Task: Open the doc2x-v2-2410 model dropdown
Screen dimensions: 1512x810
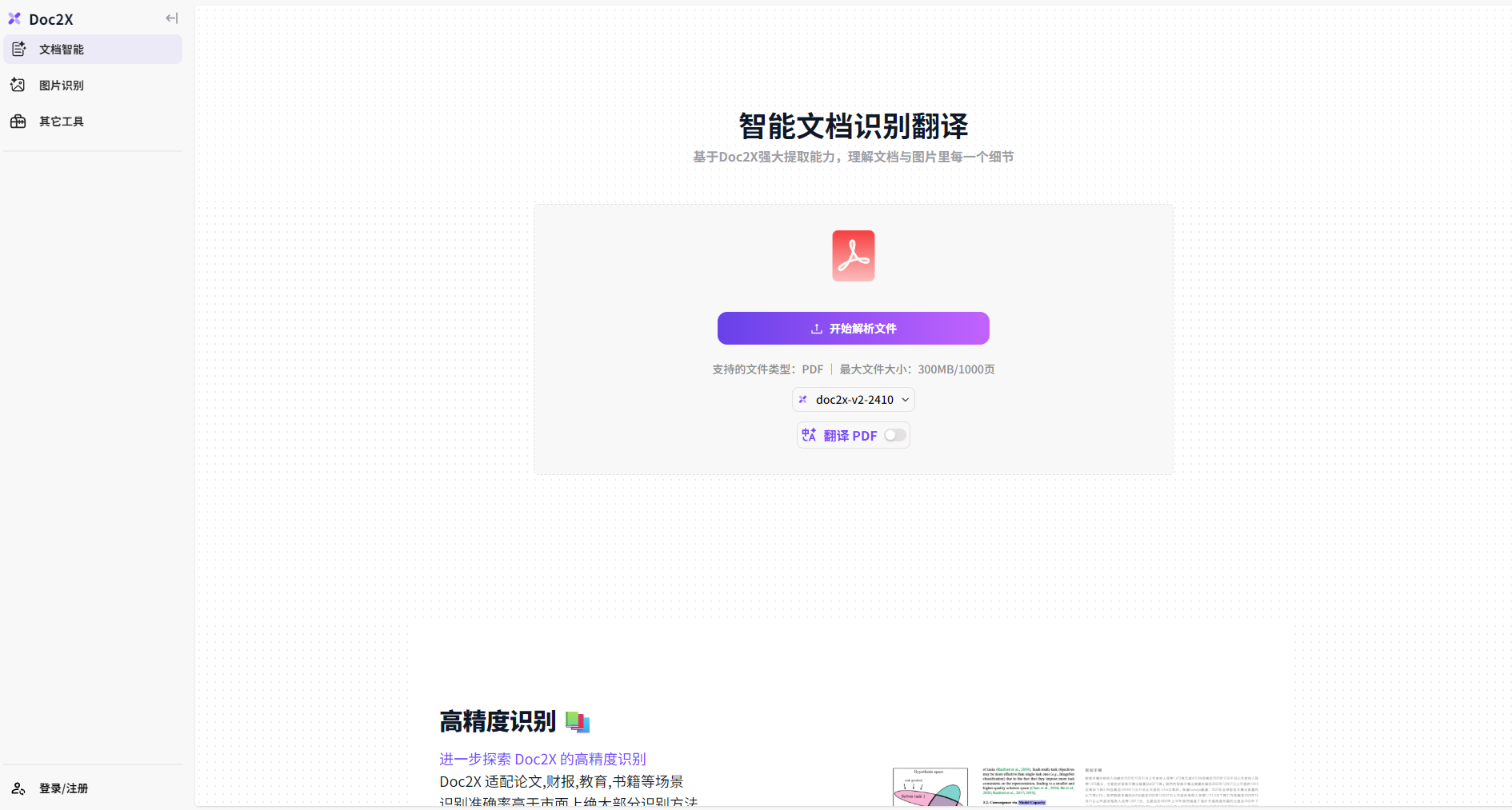Action: pyautogui.click(x=853, y=400)
